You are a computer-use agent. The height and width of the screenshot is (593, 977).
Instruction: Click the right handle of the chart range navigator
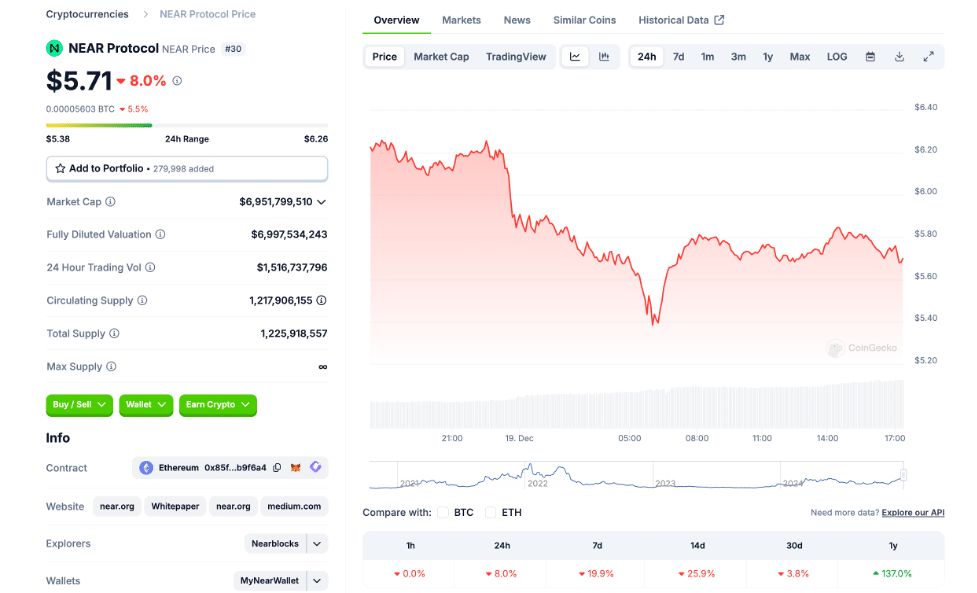pyautogui.click(x=903, y=475)
